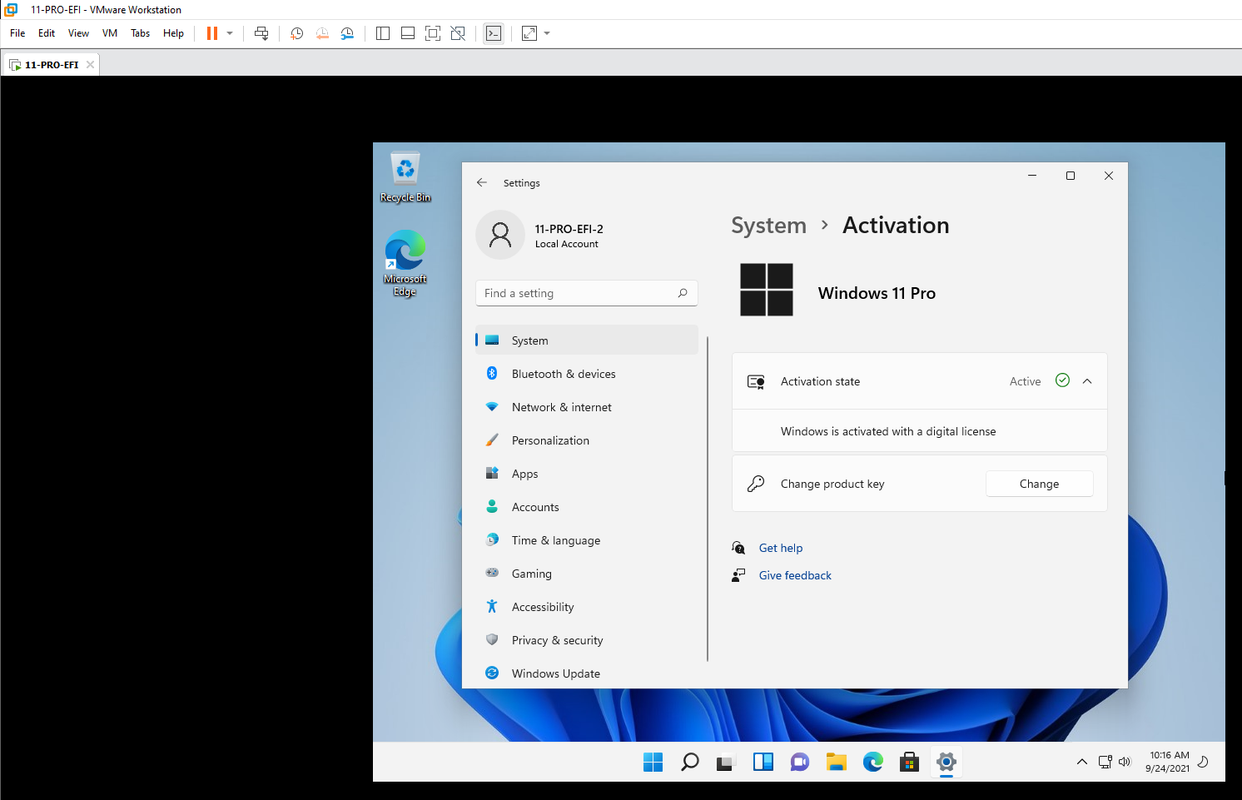Open the File menu

click(17, 33)
